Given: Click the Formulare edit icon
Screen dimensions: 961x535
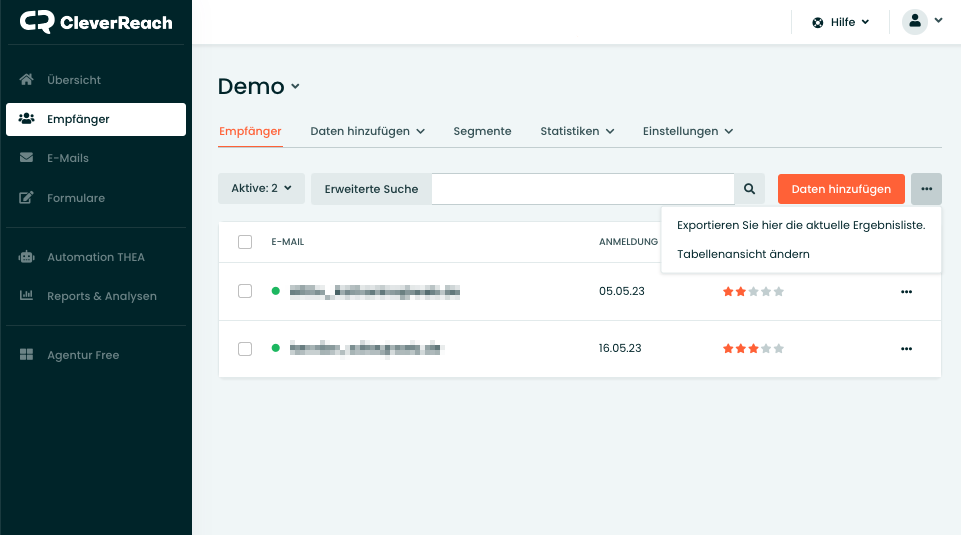Looking at the screenshot, I should (x=26, y=197).
